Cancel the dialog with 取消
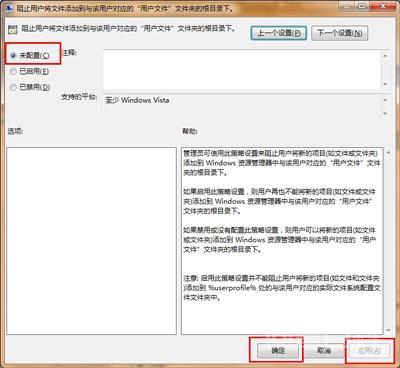The width and height of the screenshot is (400, 368). point(324,350)
